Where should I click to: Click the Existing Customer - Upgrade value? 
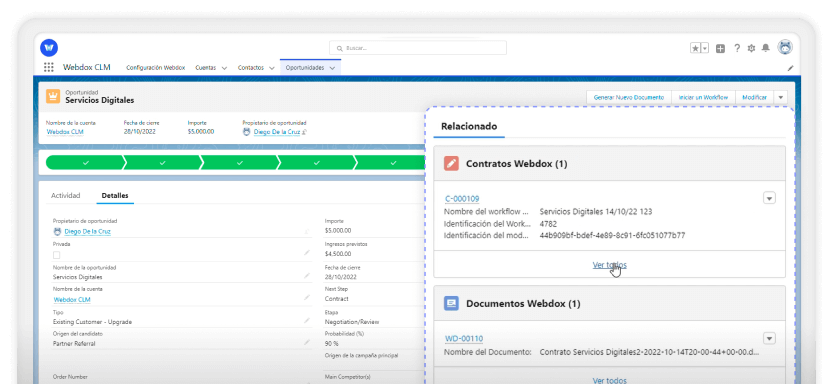click(92, 322)
